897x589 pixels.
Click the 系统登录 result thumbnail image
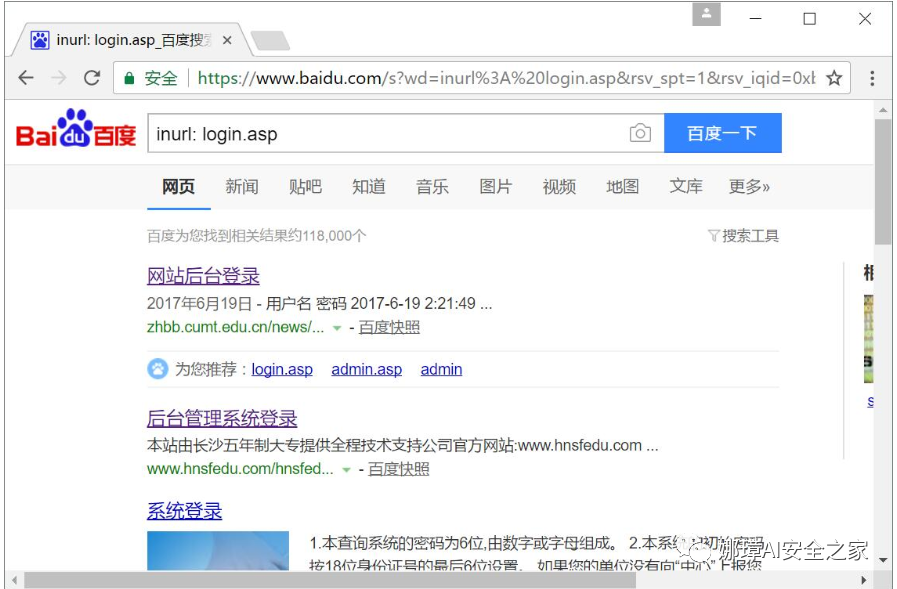(218, 551)
